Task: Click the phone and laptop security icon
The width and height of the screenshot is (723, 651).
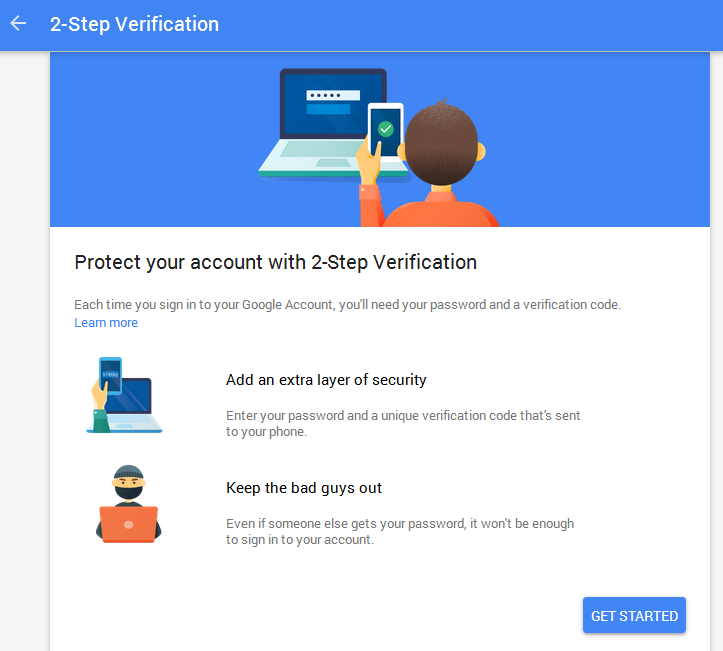Action: click(124, 395)
